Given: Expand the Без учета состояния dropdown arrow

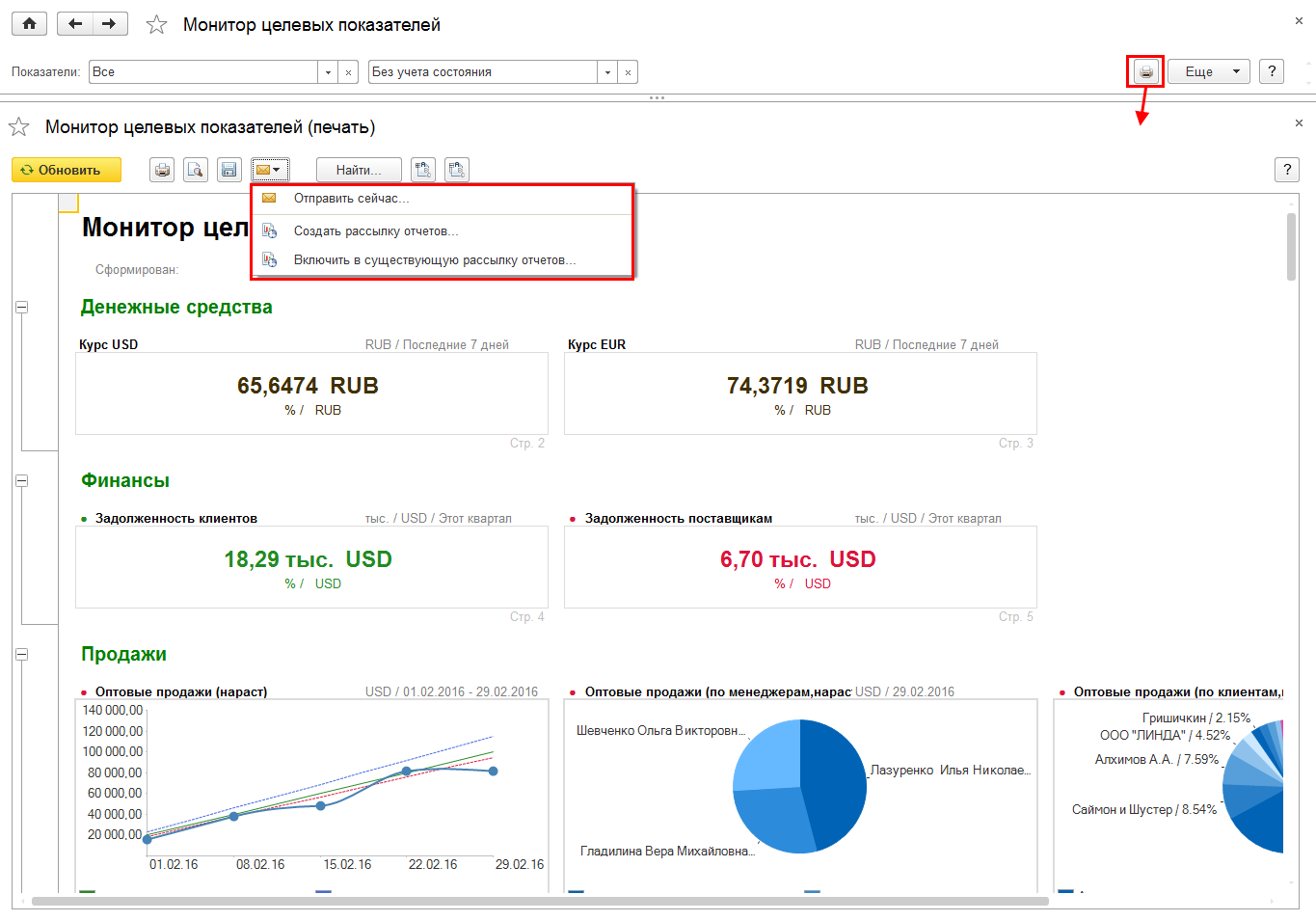Looking at the screenshot, I should (x=607, y=72).
